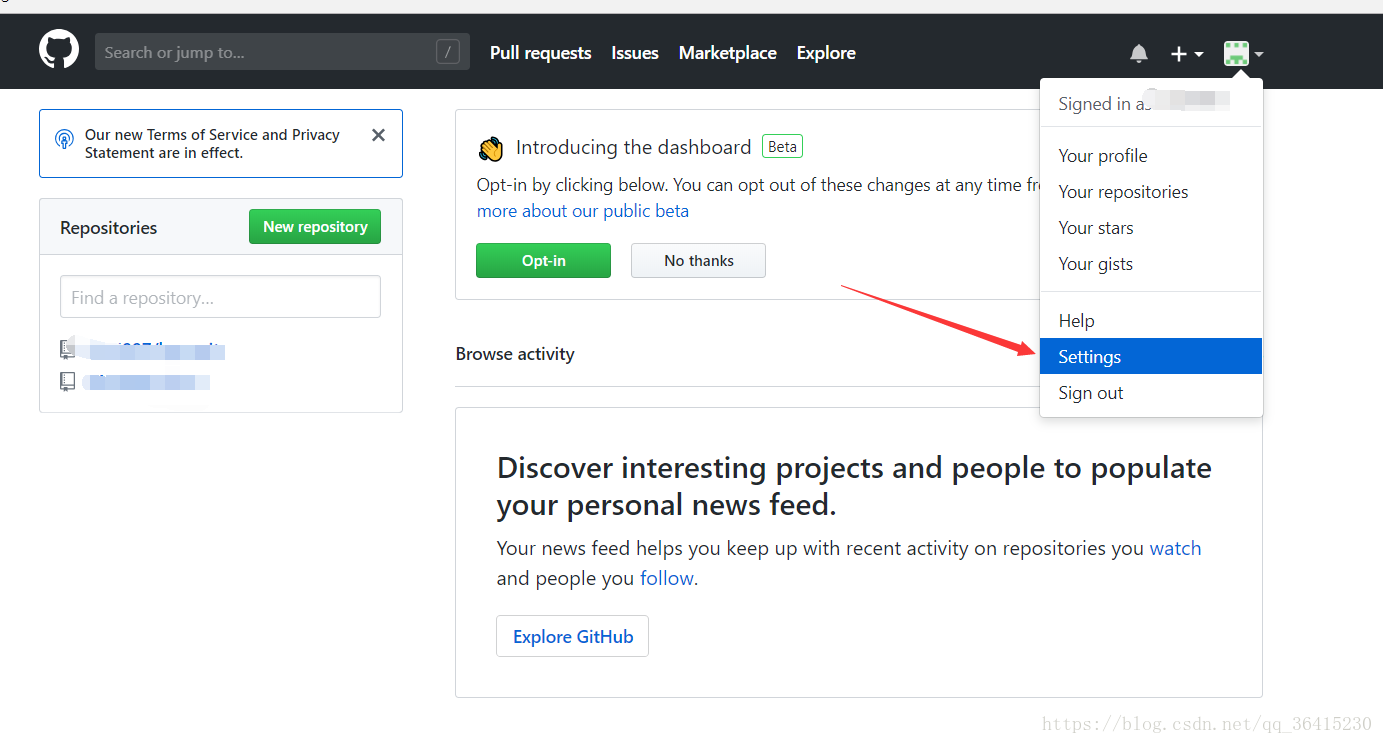This screenshot has width=1383, height=744.
Task: Choose Settings in the user menu
Action: 1151,357
